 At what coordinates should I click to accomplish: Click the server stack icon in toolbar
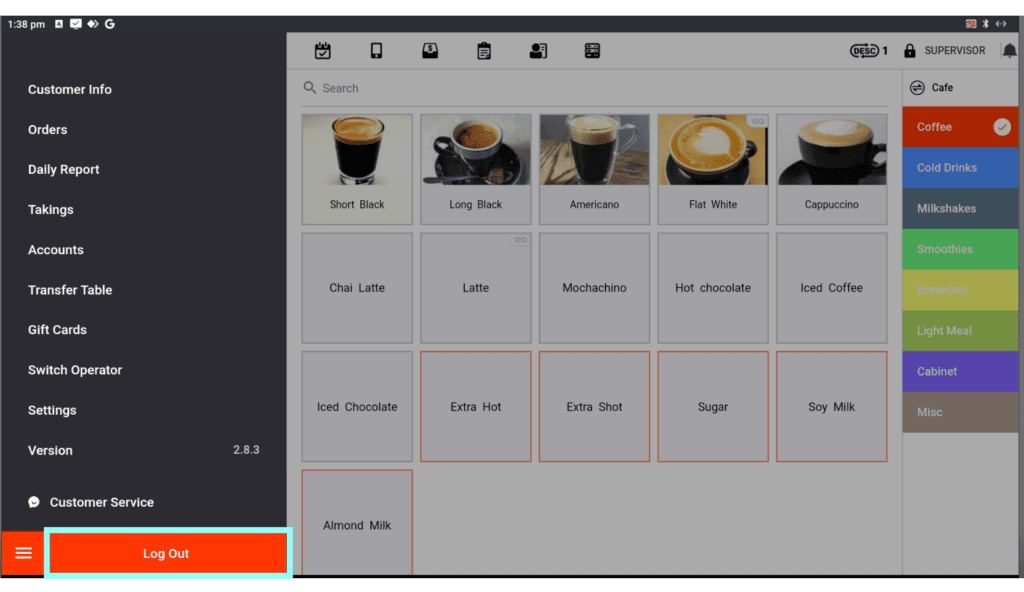pyautogui.click(x=592, y=51)
